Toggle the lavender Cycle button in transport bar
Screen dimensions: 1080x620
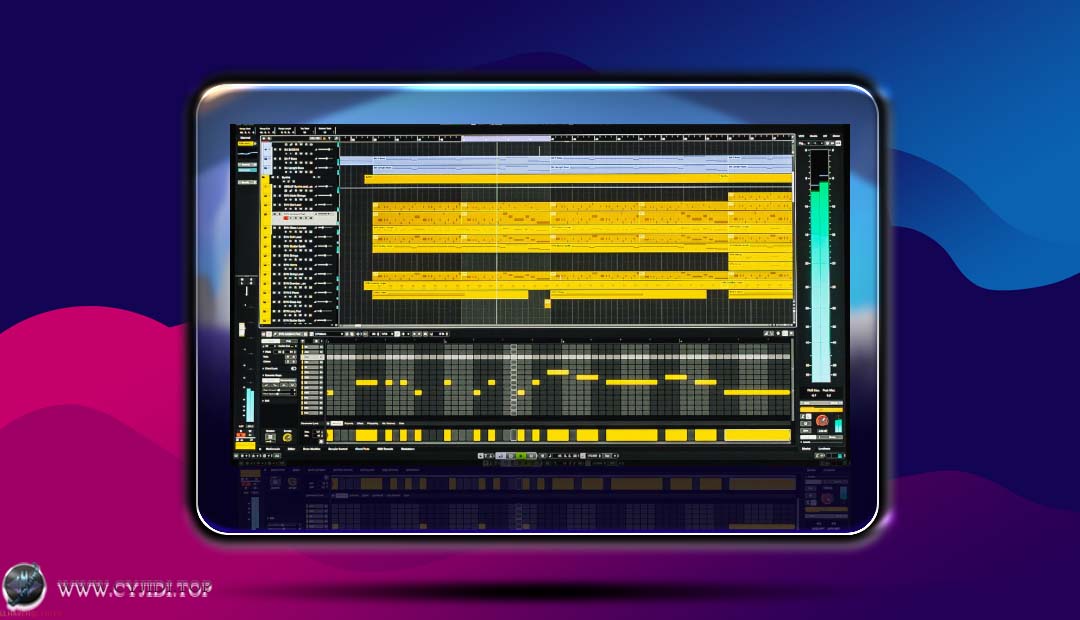501,456
